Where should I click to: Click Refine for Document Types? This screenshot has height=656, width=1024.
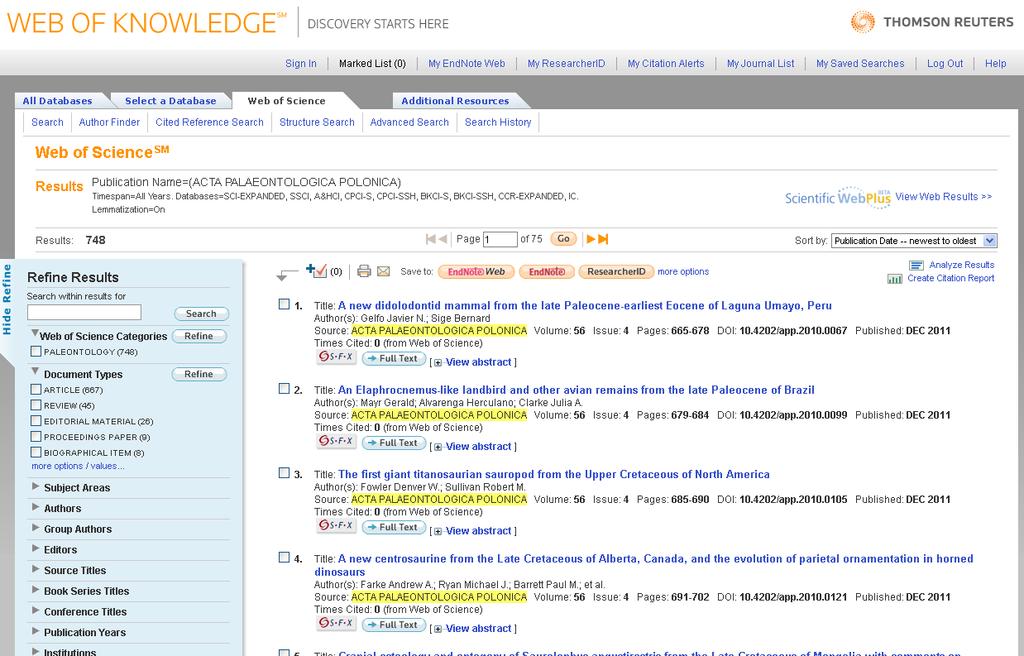pos(199,374)
